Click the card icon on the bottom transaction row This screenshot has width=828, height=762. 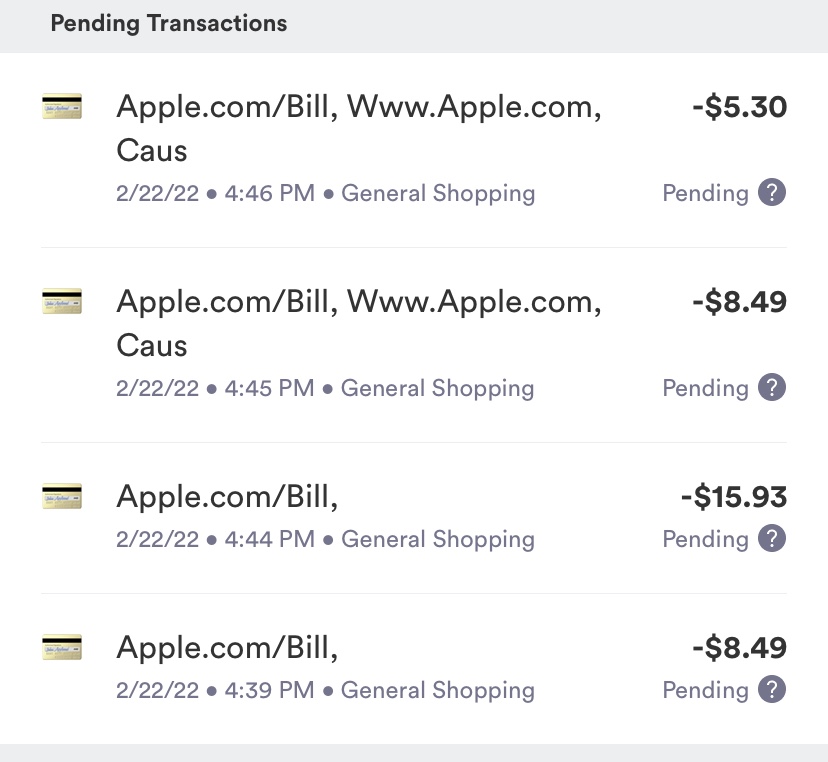[63, 647]
